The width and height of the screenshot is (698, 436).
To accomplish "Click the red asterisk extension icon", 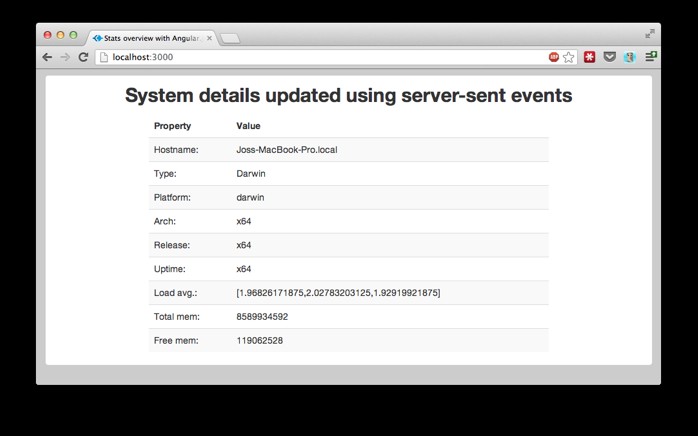I will coord(590,57).
